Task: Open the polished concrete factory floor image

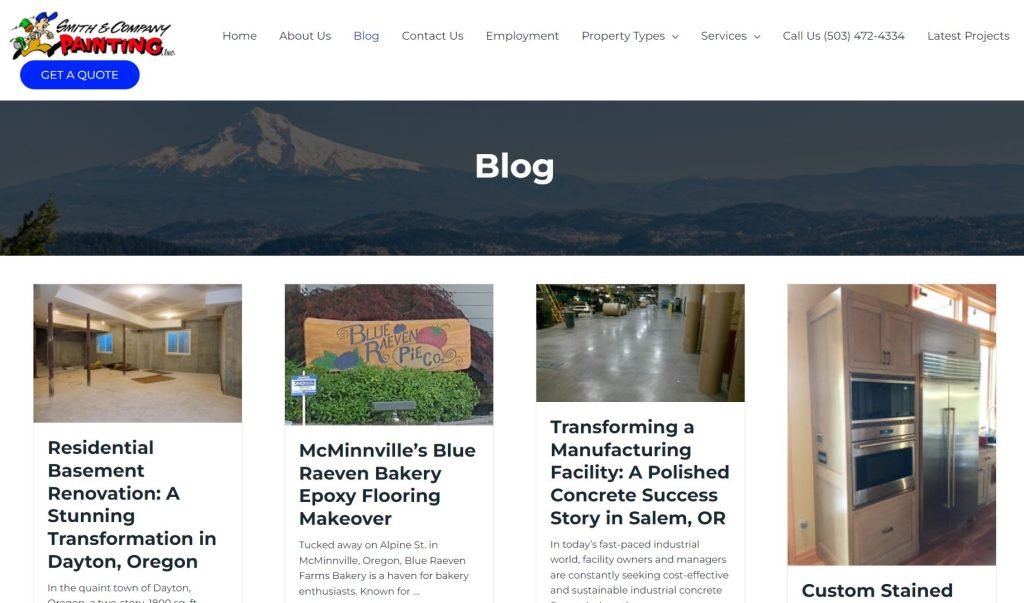Action: (x=640, y=343)
